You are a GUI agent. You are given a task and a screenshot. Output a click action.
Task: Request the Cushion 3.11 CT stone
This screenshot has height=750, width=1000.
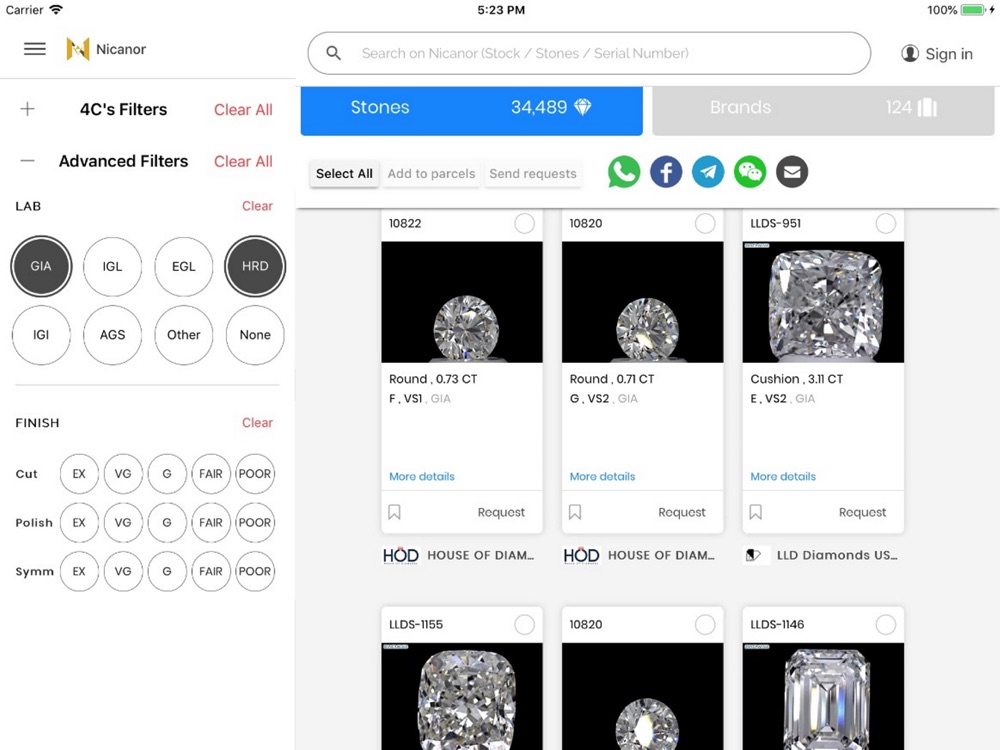click(x=862, y=512)
